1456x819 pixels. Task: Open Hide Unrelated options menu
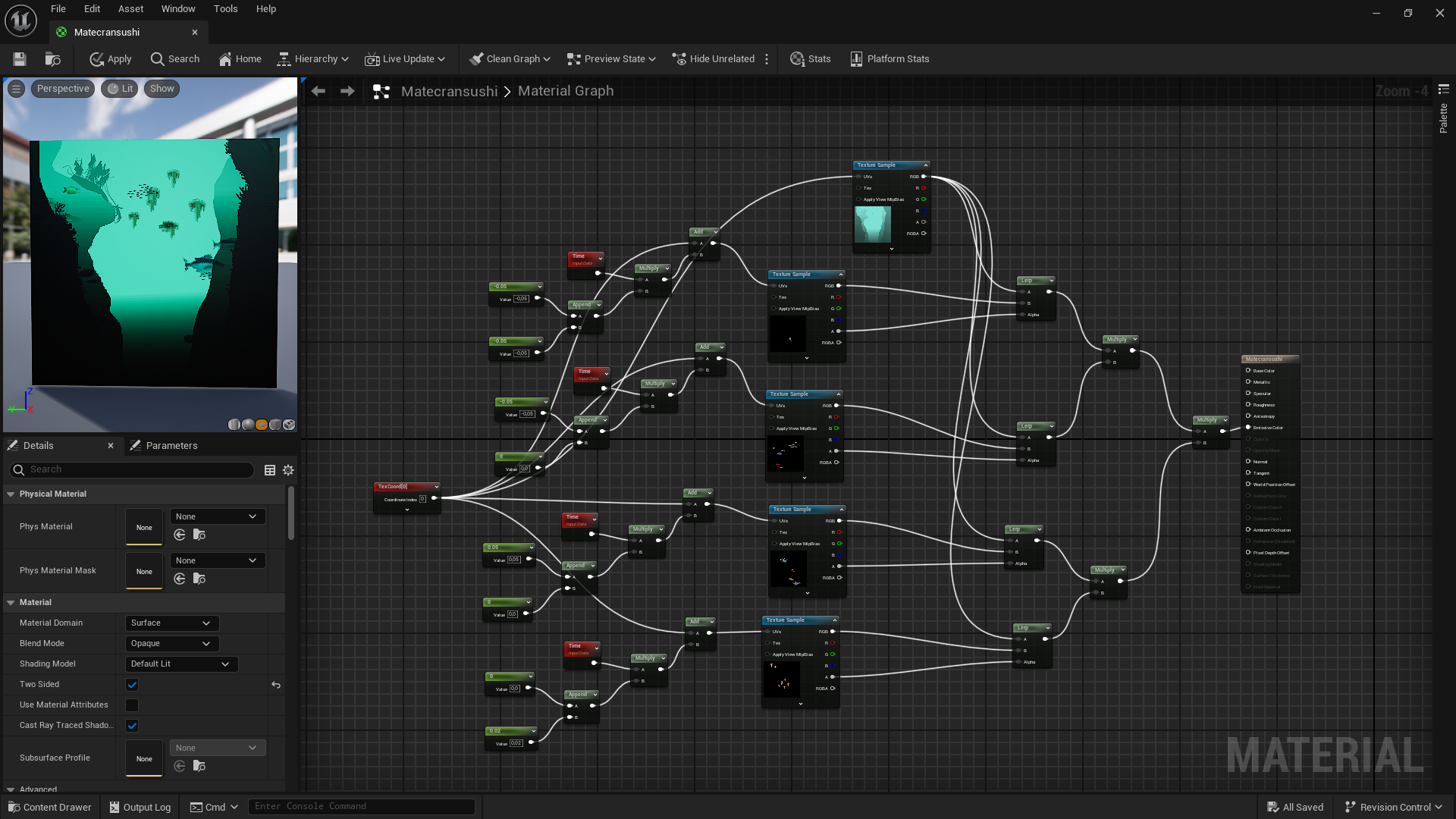pyautogui.click(x=767, y=59)
